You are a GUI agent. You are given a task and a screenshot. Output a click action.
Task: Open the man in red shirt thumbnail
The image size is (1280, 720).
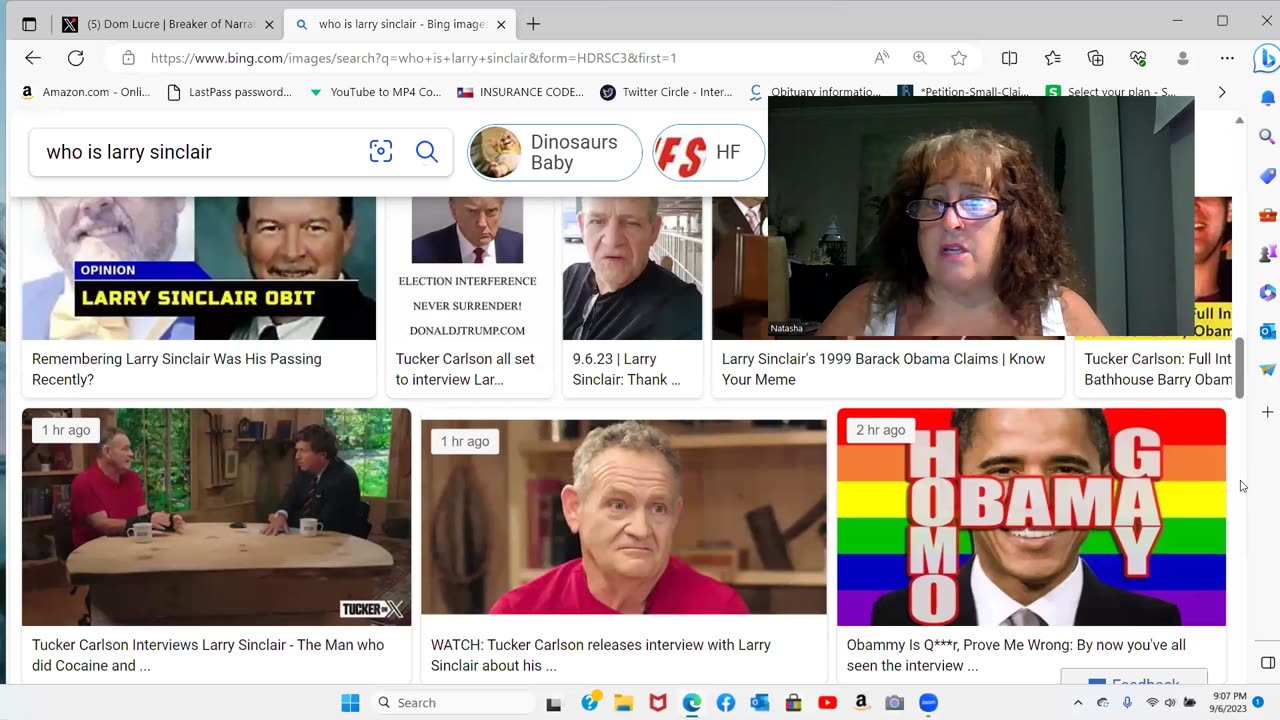[x=624, y=517]
